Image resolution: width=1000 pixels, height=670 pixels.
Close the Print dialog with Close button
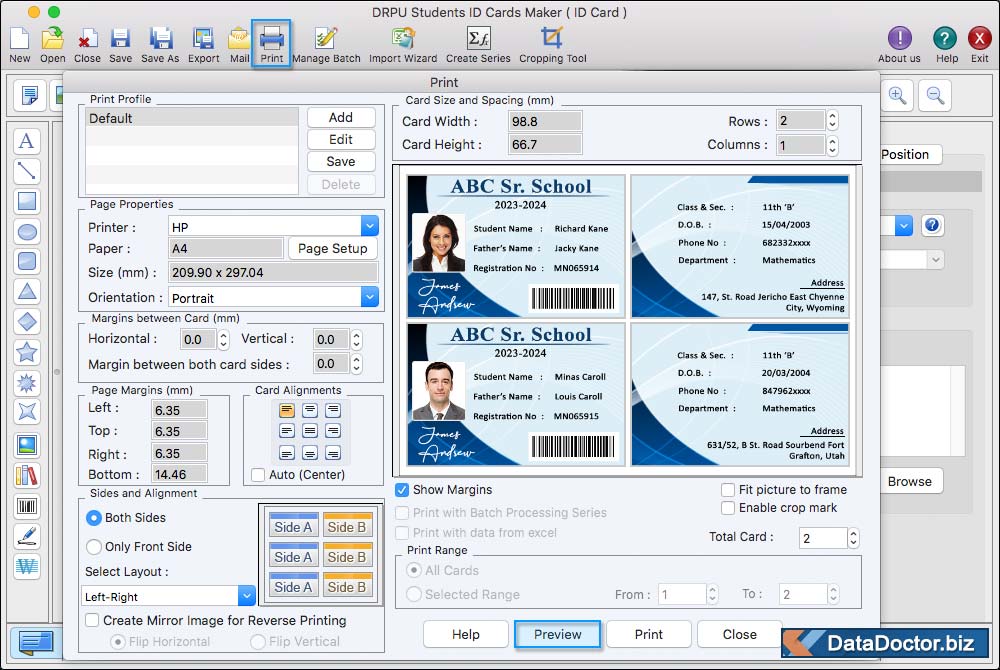pos(740,634)
